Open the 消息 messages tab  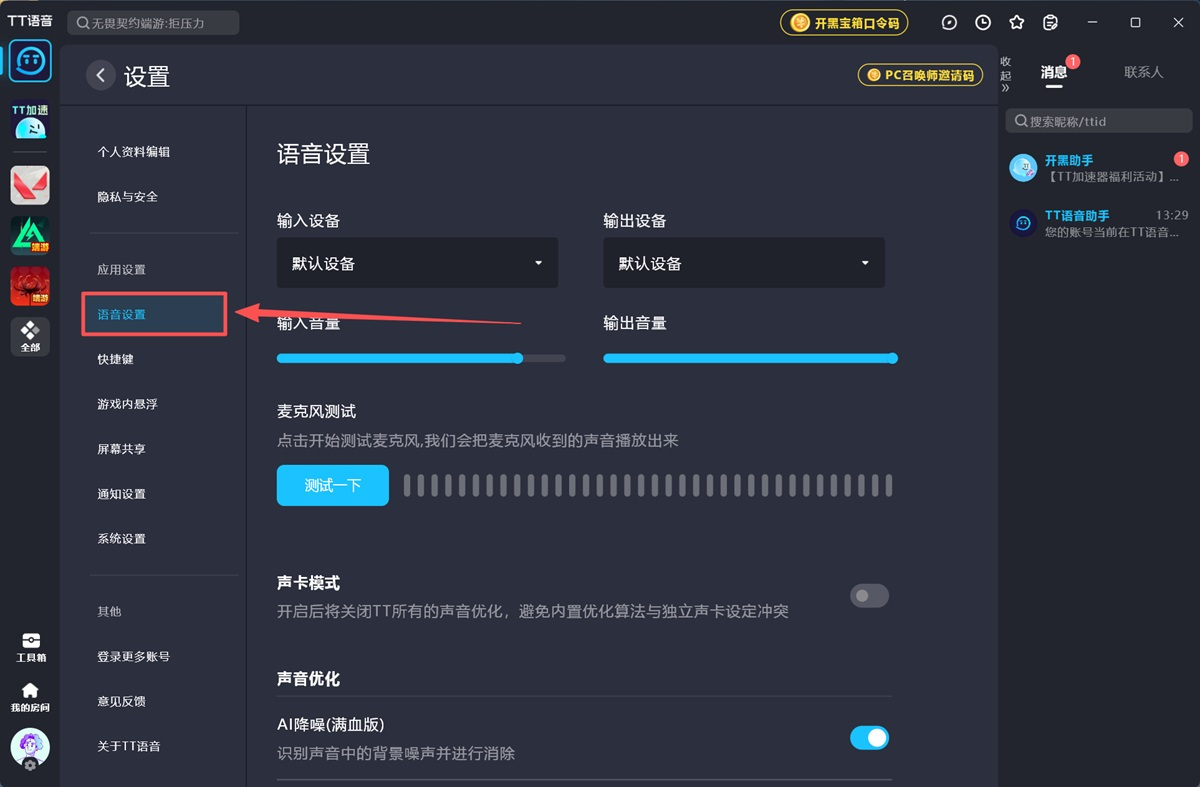tap(1053, 71)
